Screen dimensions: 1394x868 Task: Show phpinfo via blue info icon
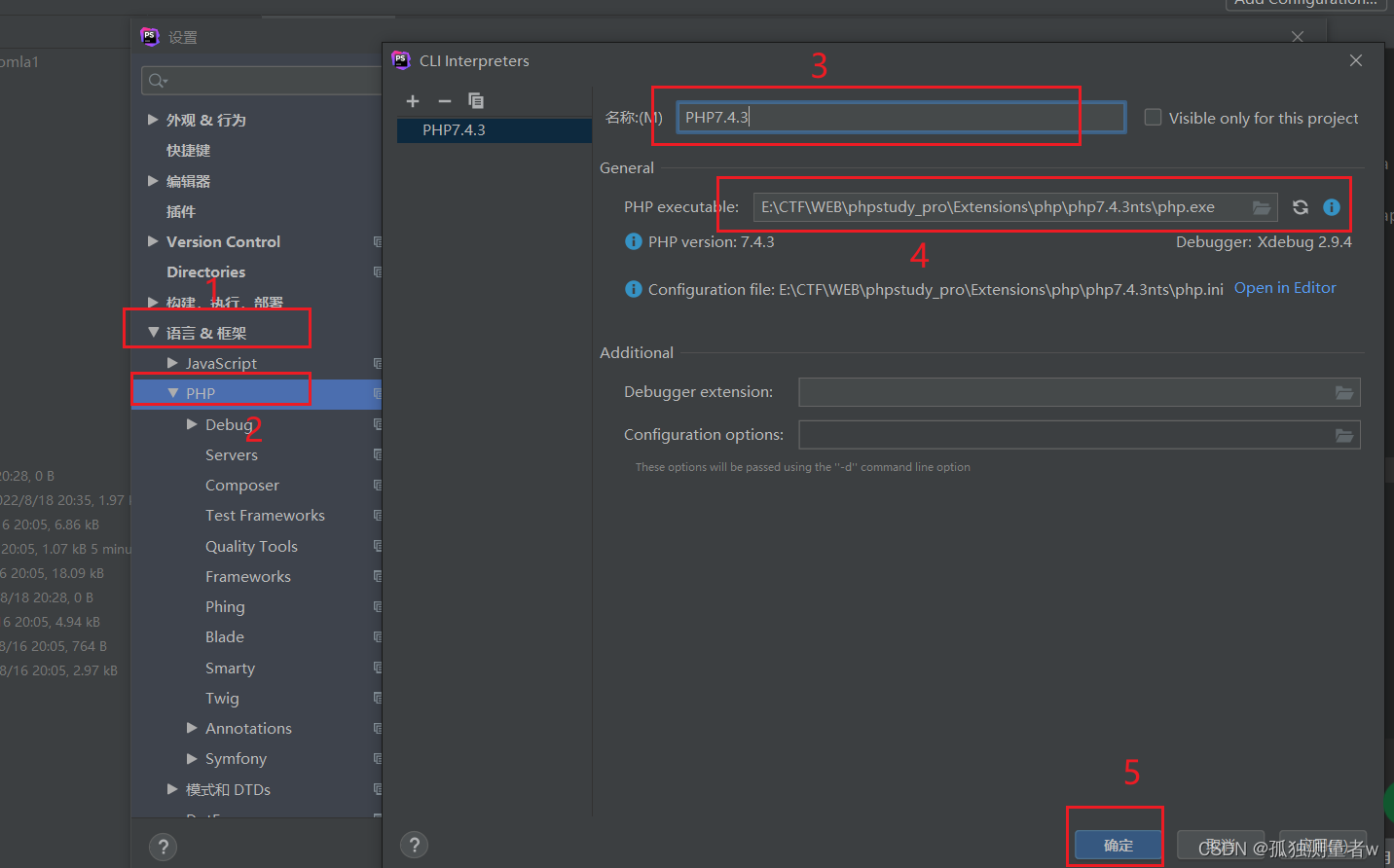pos(1332,207)
